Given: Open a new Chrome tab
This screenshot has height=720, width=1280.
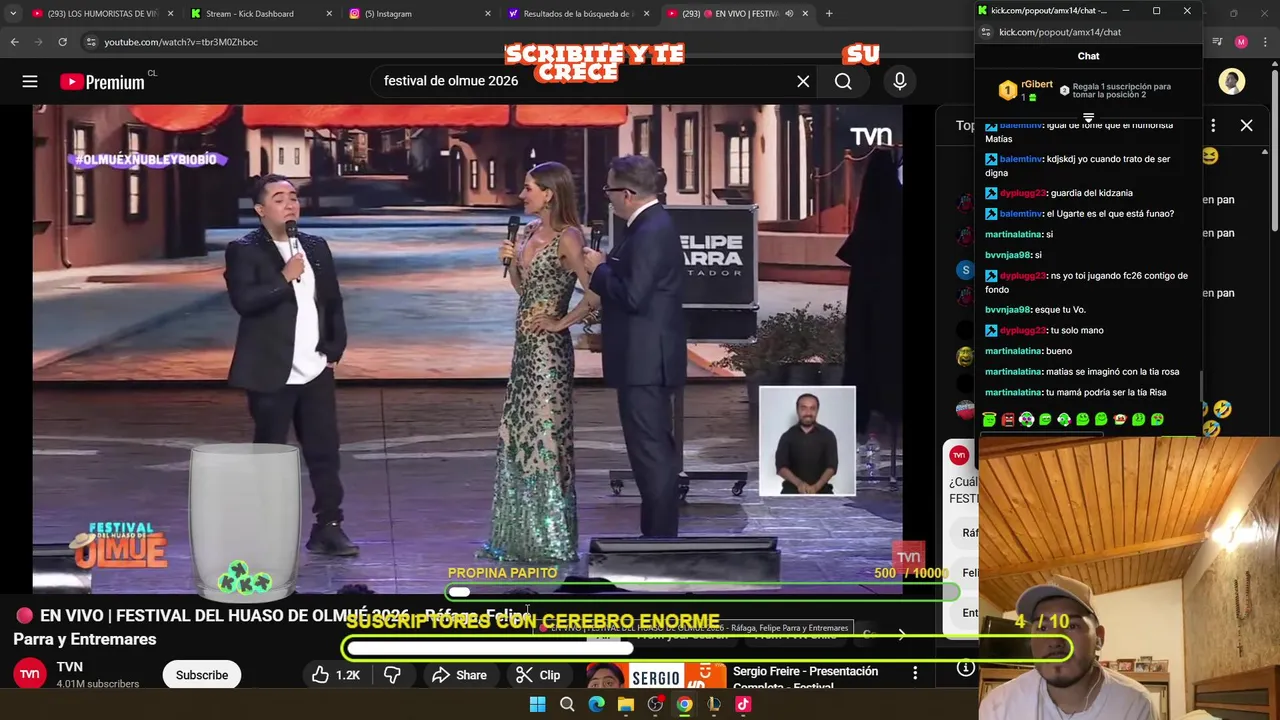Looking at the screenshot, I should click(829, 14).
